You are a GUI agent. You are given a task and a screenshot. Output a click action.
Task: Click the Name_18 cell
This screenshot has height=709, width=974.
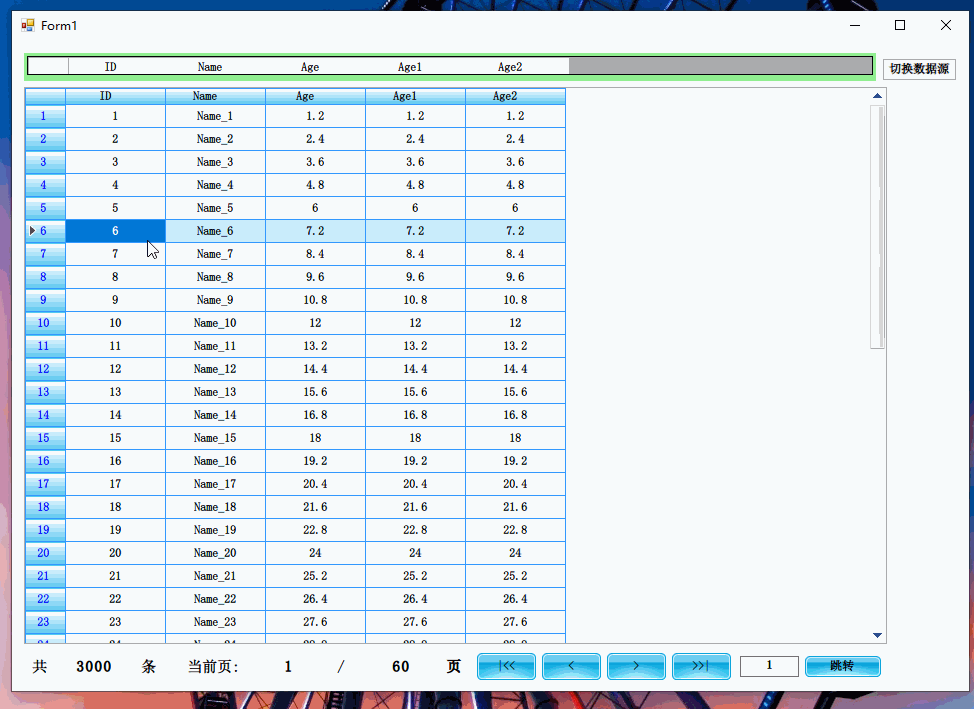click(216, 507)
